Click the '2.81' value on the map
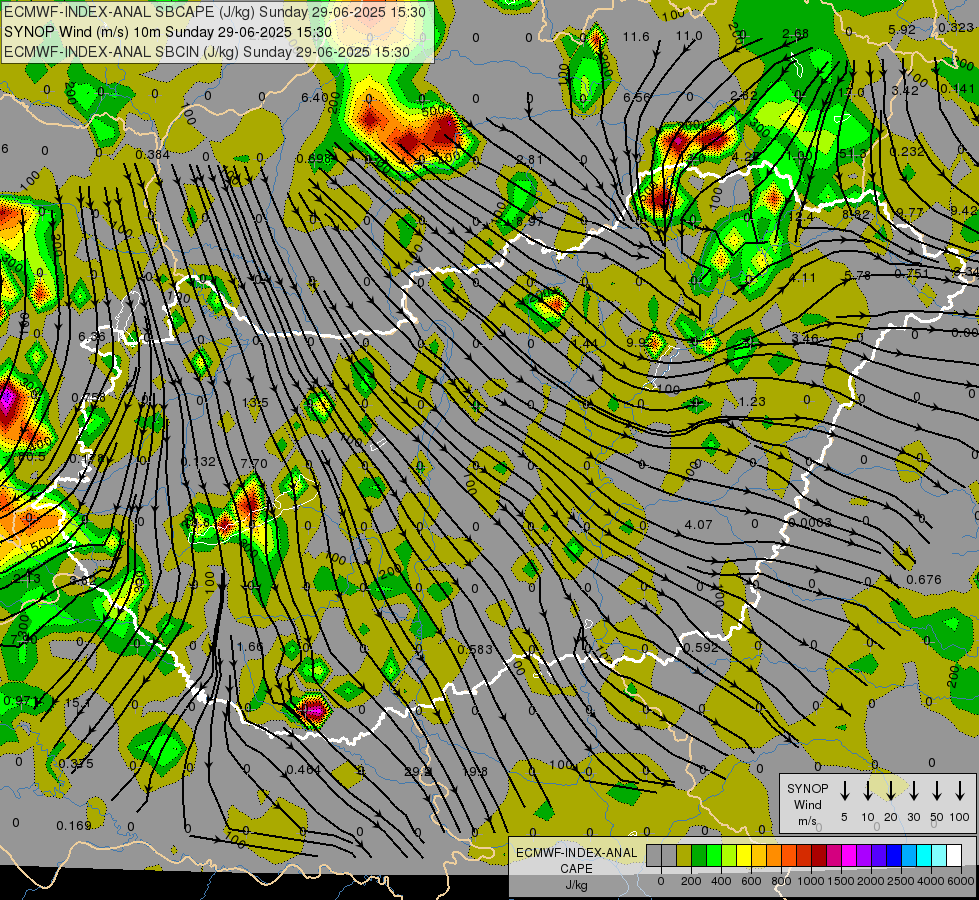979x900 pixels. tap(529, 159)
